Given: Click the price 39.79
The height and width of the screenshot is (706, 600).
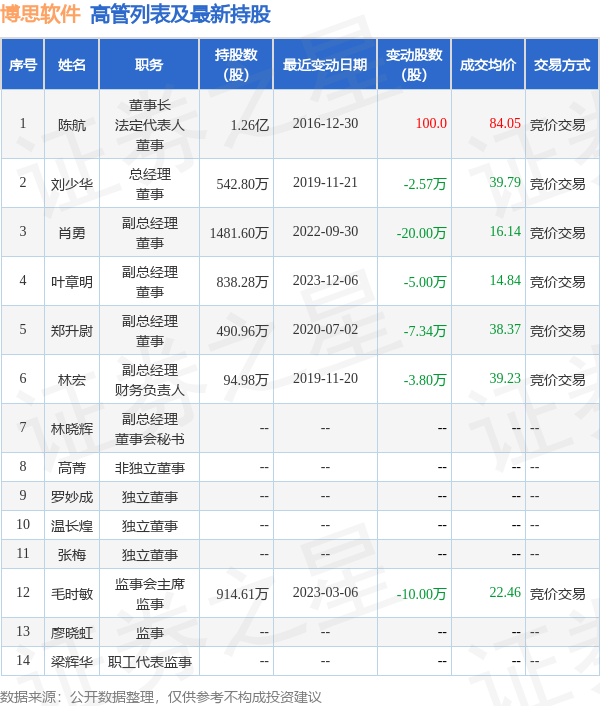Looking at the screenshot, I should point(505,182).
